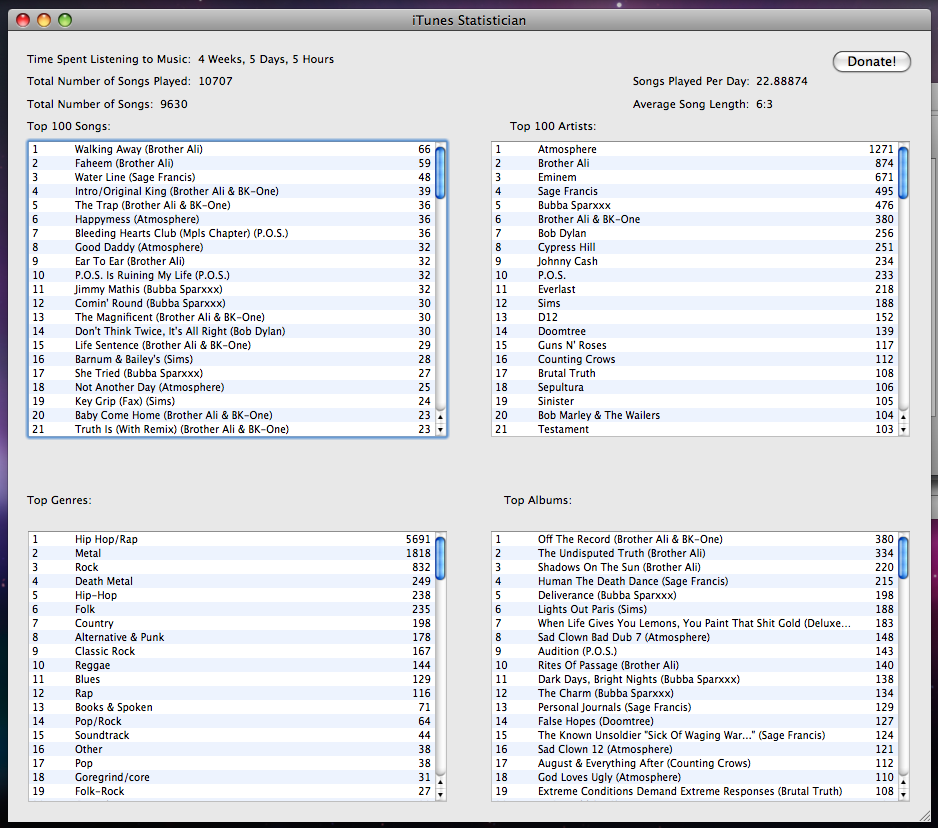Select song Water Line (Sage Francis)

click(232, 177)
